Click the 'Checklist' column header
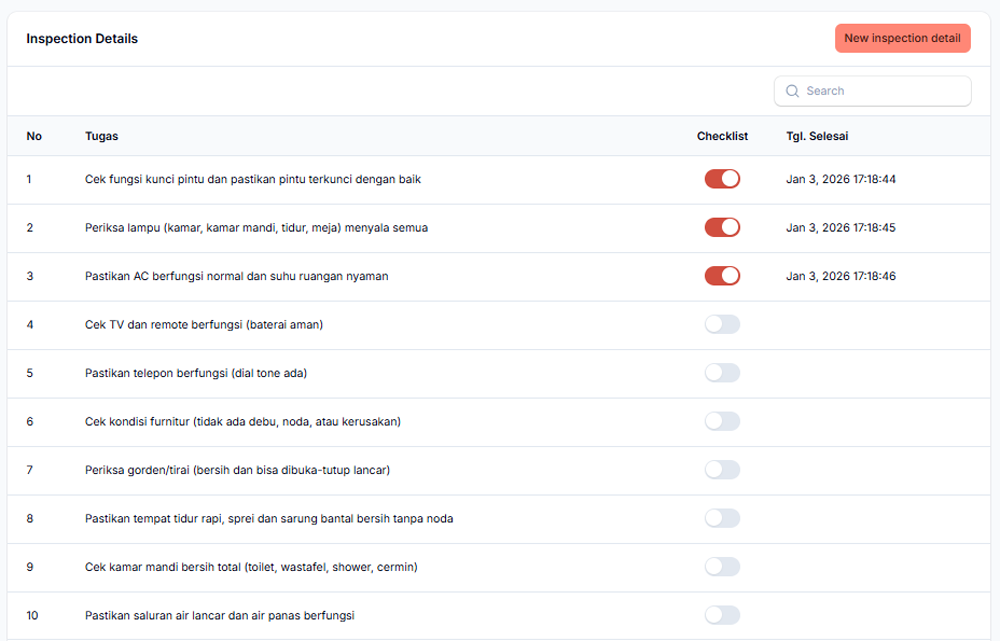This screenshot has height=641, width=1000. [722, 136]
